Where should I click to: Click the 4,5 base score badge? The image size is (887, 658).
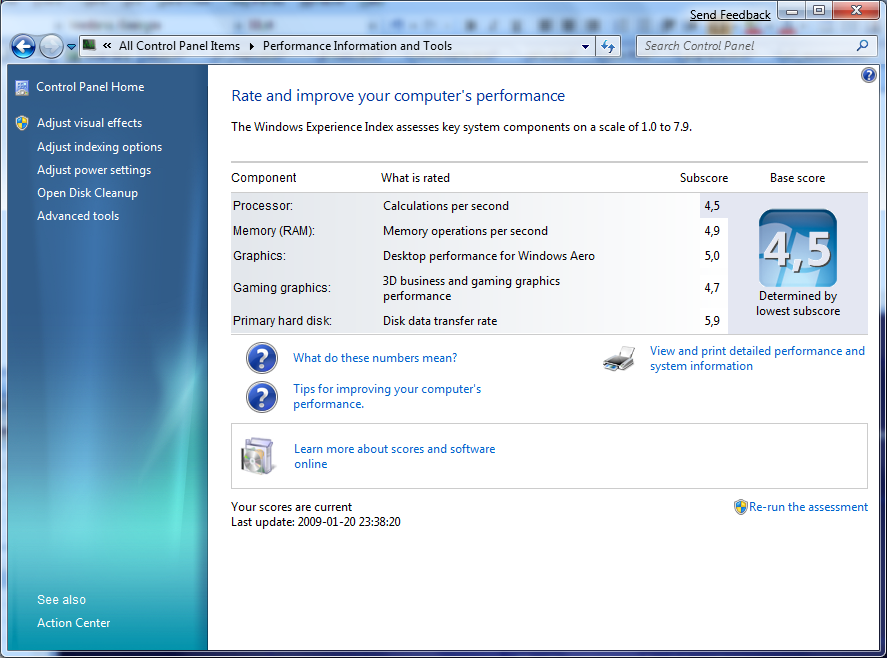[798, 248]
